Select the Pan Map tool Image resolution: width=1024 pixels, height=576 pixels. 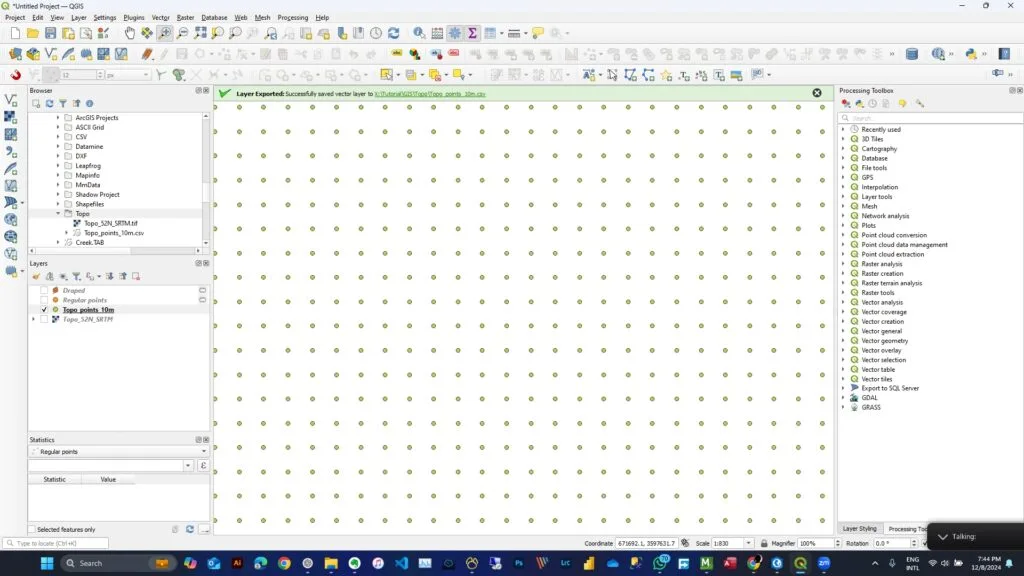click(129, 33)
